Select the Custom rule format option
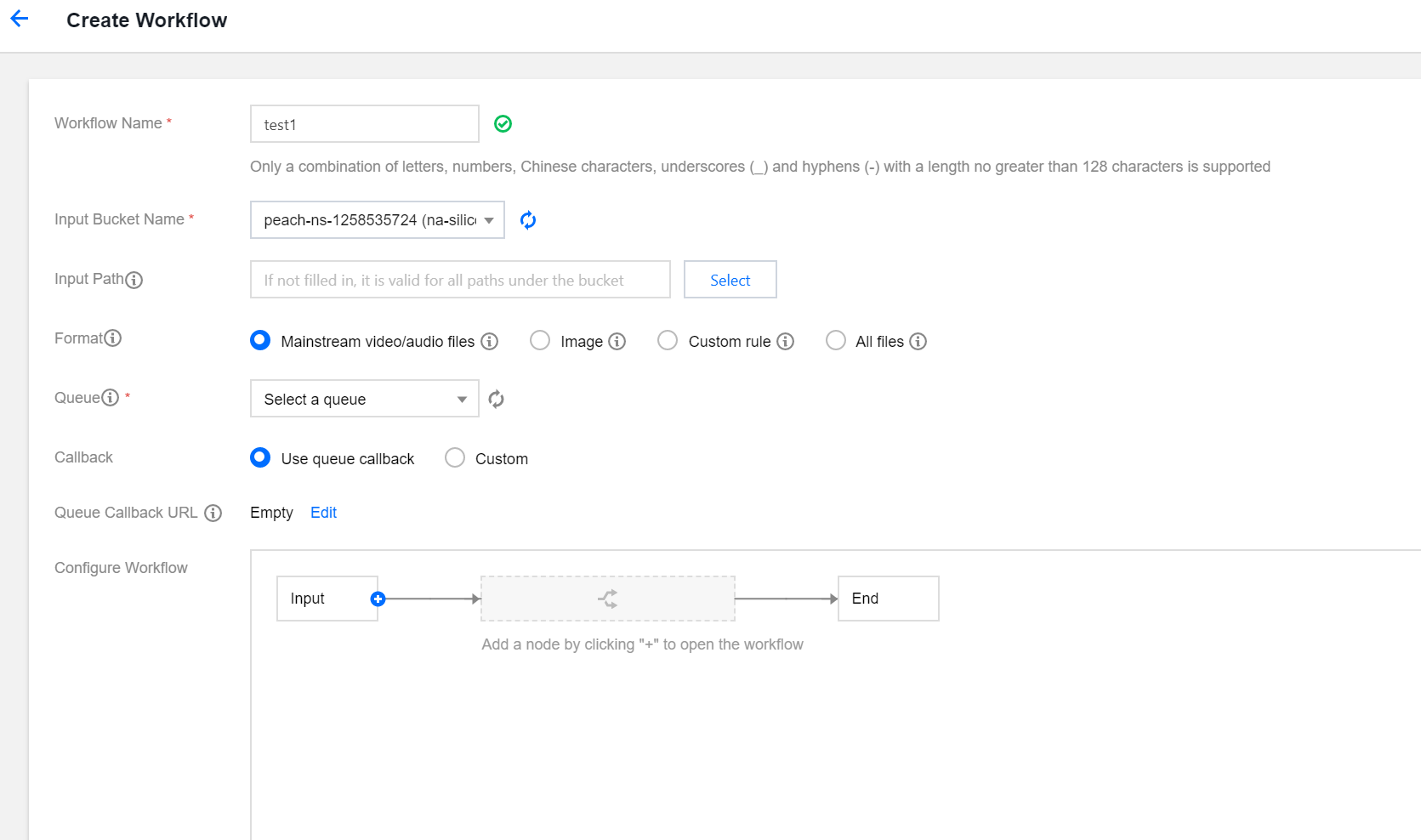Screen dimensions: 1421x840 click(x=668, y=341)
